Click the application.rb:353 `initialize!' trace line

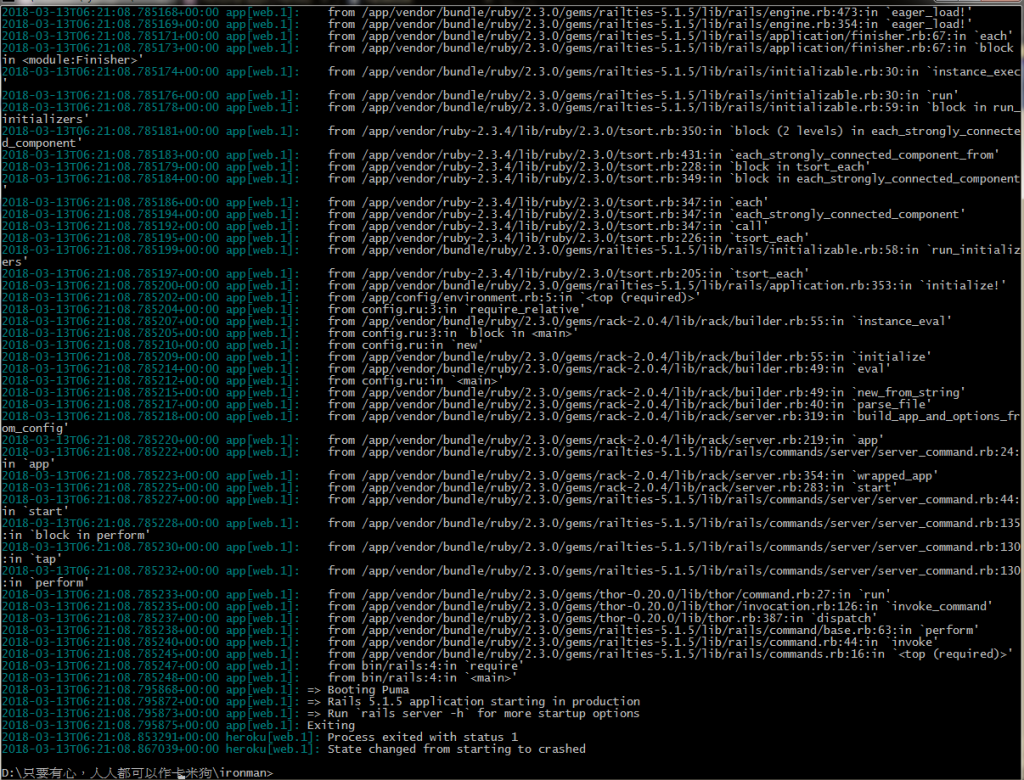coord(667,285)
